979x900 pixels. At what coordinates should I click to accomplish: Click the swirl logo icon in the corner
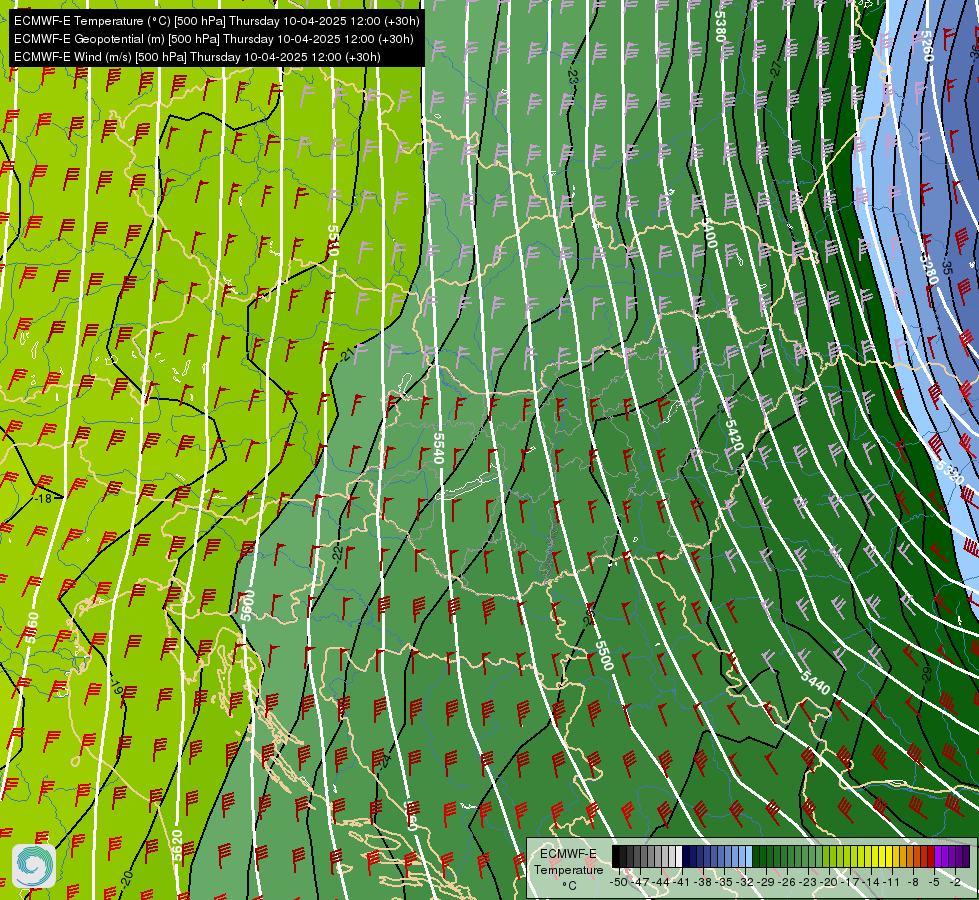click(x=34, y=866)
